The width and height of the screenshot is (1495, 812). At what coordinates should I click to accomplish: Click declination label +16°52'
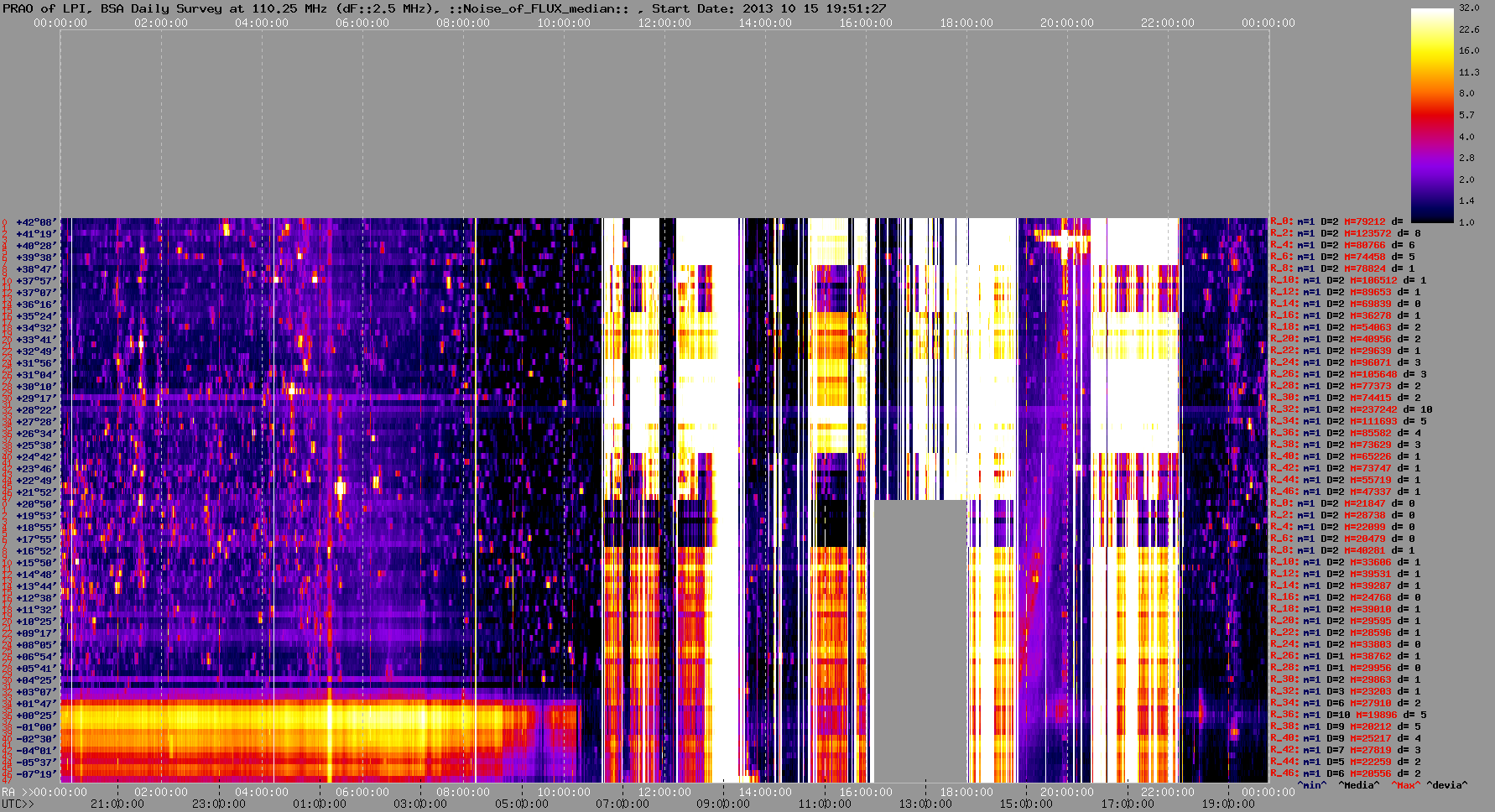click(36, 551)
